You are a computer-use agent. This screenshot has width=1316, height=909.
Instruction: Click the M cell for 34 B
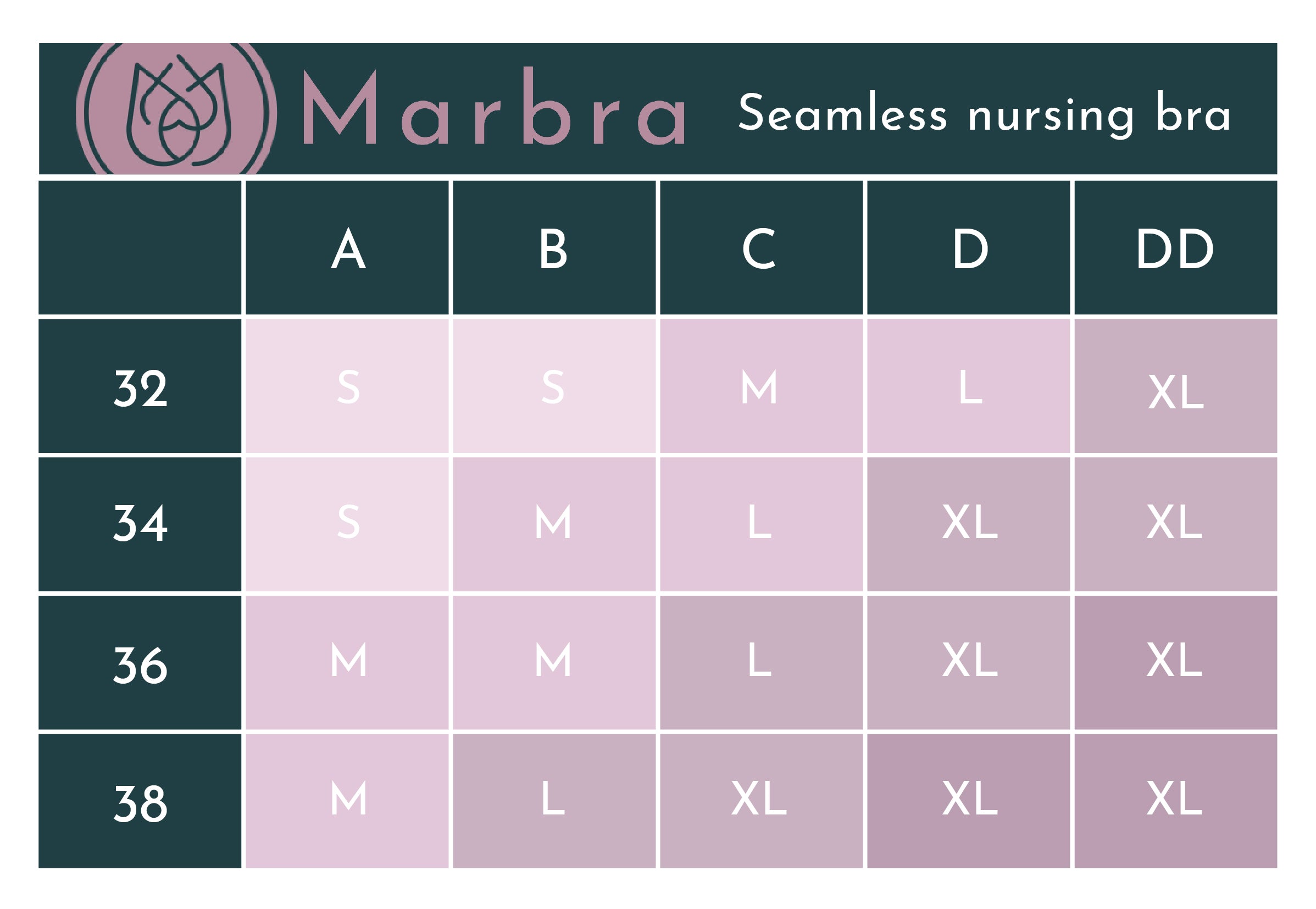pos(553,523)
